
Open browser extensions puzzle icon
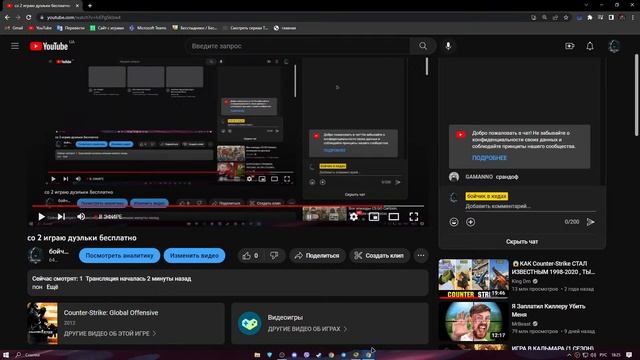590,18
